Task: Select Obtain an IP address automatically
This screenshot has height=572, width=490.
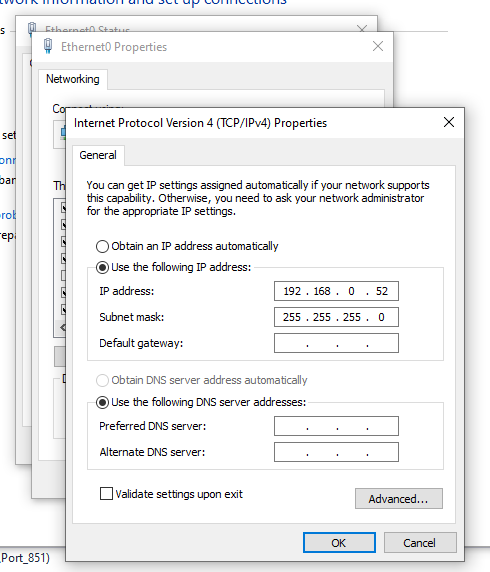Action: [103, 247]
